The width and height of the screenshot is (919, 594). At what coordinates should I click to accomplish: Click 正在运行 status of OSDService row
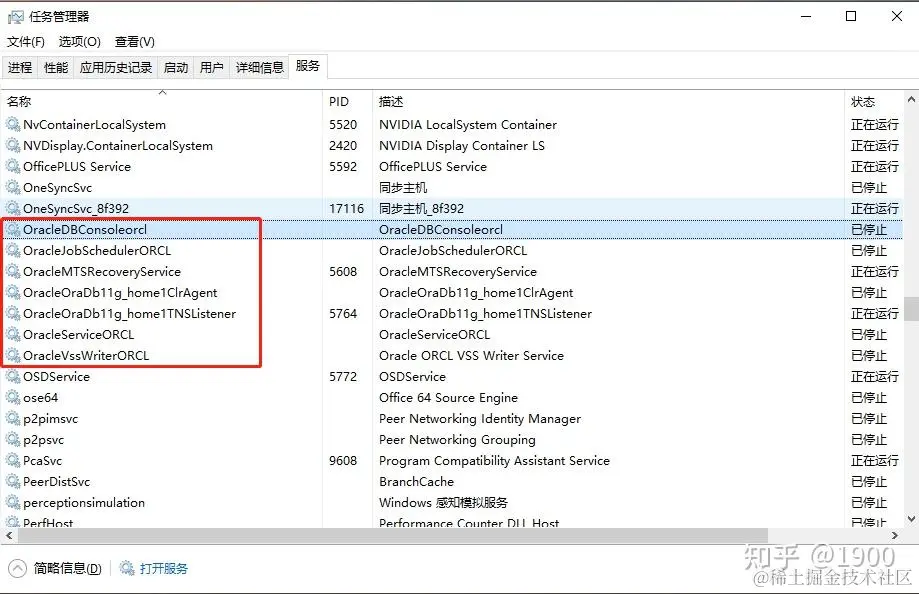(x=874, y=376)
